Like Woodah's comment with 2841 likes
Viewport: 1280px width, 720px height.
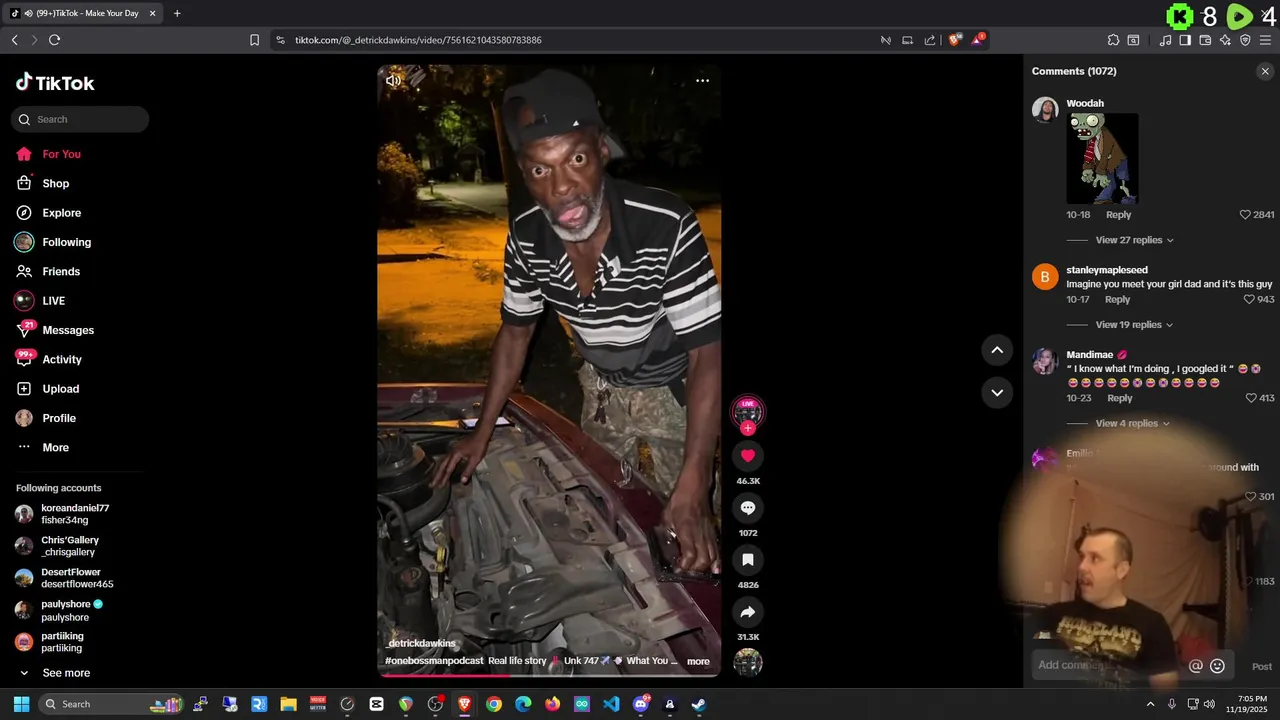(1245, 215)
